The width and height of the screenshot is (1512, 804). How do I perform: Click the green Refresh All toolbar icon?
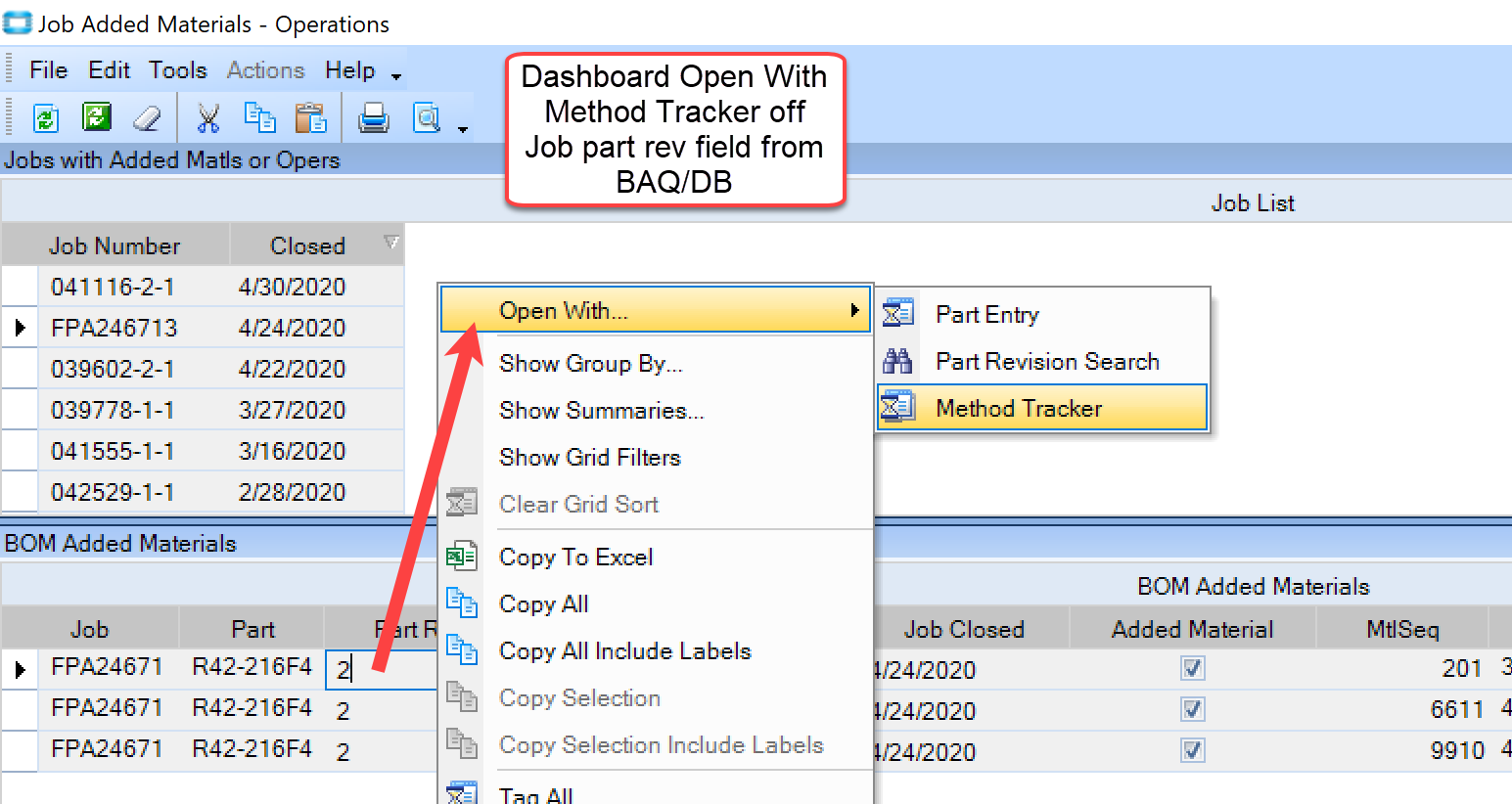tap(97, 117)
